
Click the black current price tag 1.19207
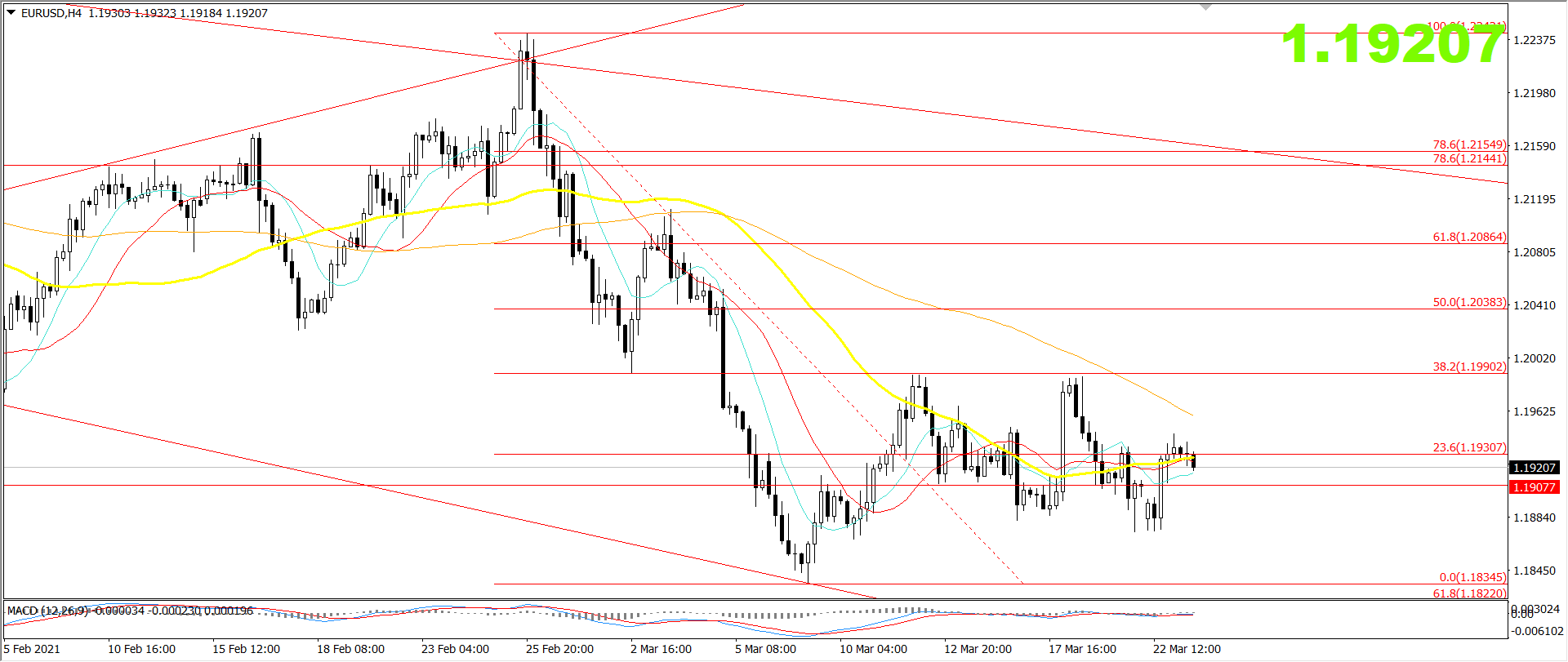tap(1535, 468)
